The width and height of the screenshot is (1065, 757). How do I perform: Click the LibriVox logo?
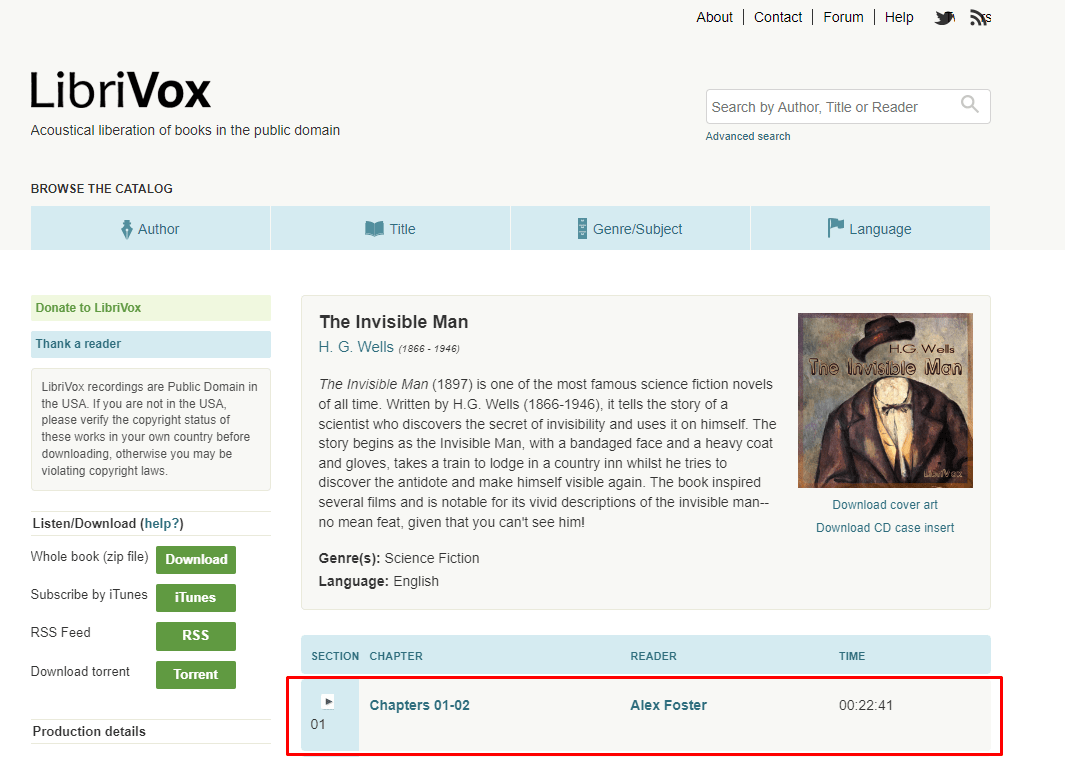click(x=121, y=90)
